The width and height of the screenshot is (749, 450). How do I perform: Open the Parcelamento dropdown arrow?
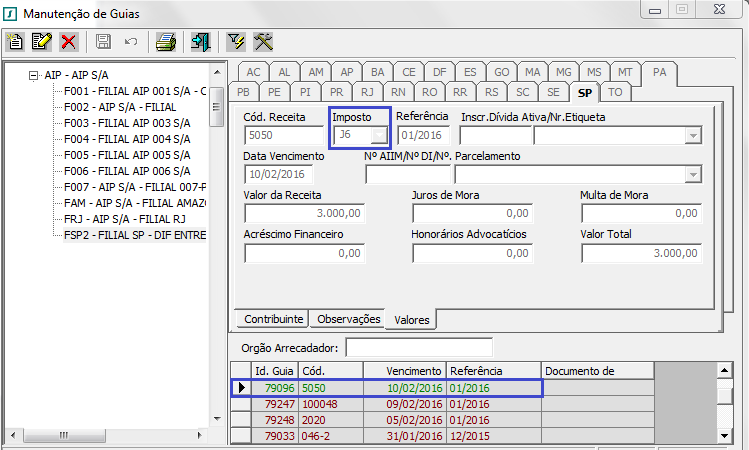pyautogui.click(x=691, y=175)
